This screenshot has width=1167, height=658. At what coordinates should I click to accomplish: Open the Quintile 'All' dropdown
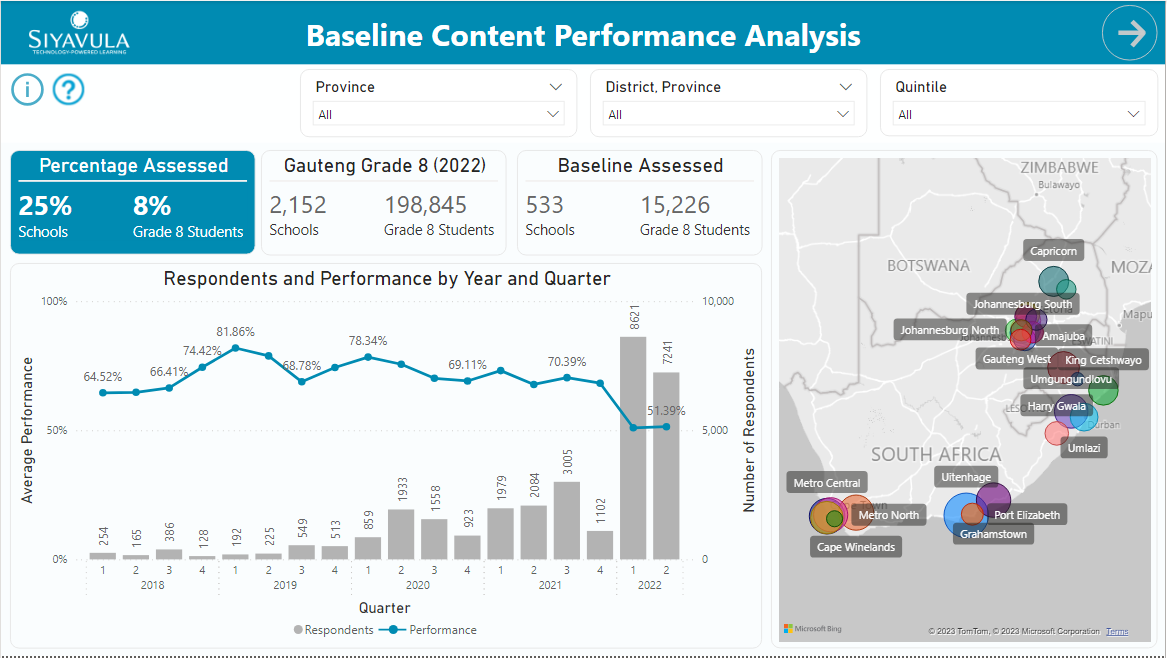tap(1018, 114)
